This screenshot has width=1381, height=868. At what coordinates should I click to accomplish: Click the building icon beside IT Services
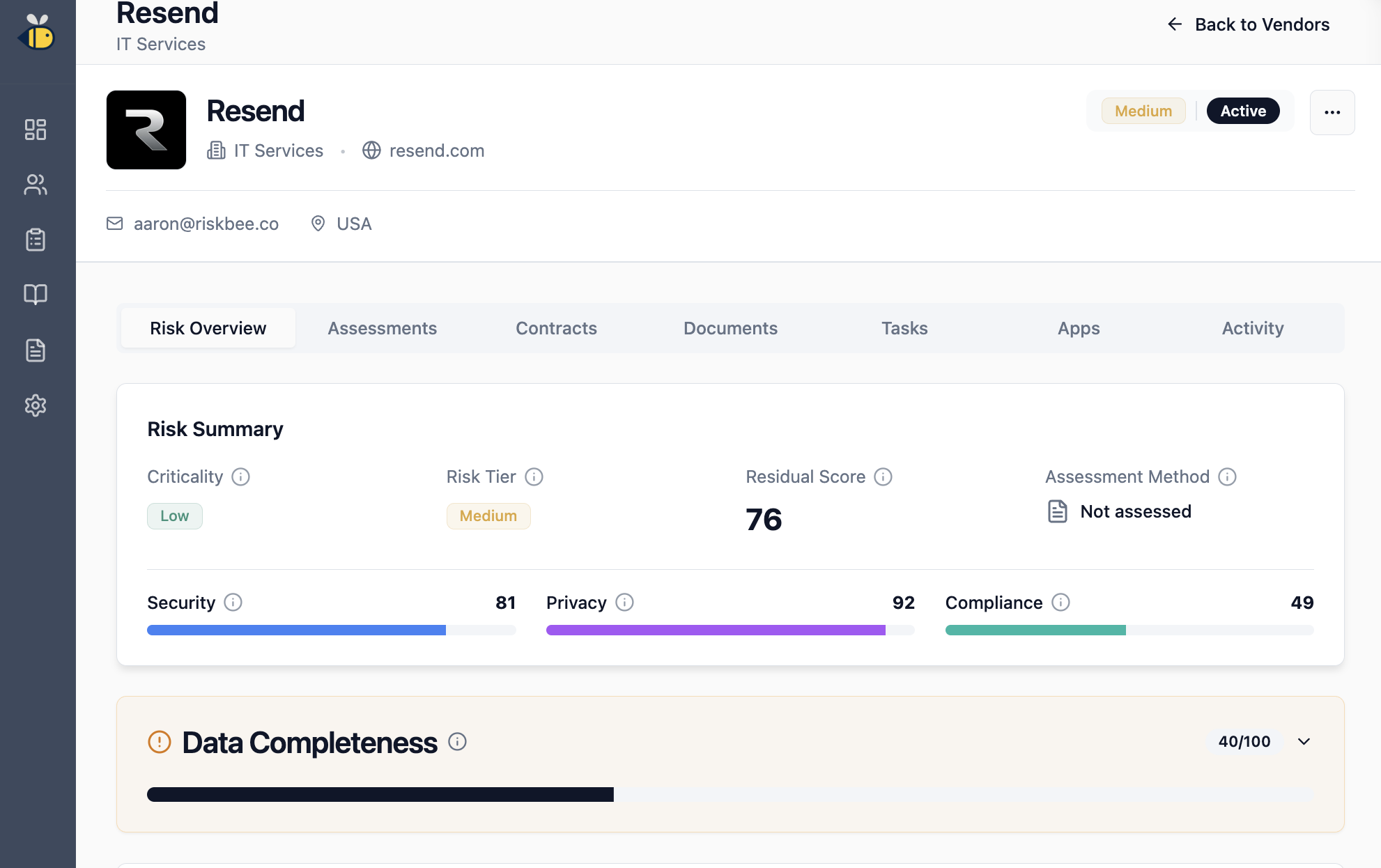216,150
